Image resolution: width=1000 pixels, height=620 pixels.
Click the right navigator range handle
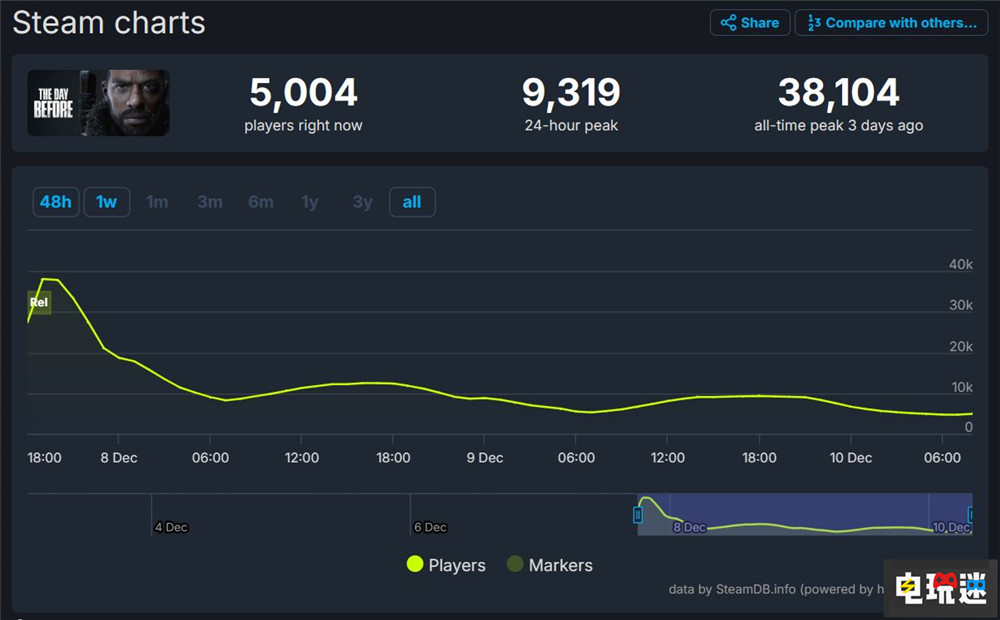click(x=971, y=515)
